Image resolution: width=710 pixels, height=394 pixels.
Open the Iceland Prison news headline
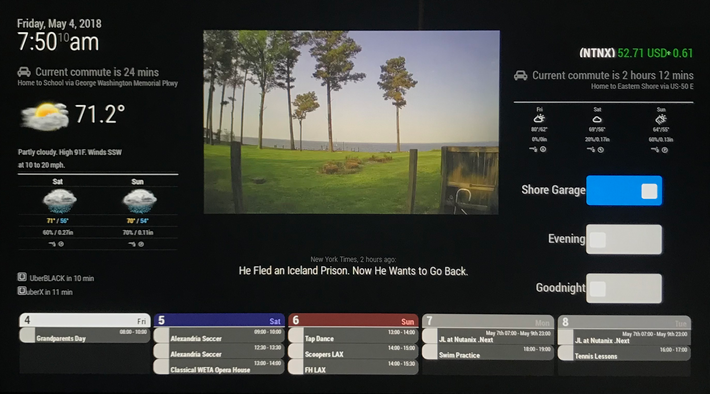353,271
